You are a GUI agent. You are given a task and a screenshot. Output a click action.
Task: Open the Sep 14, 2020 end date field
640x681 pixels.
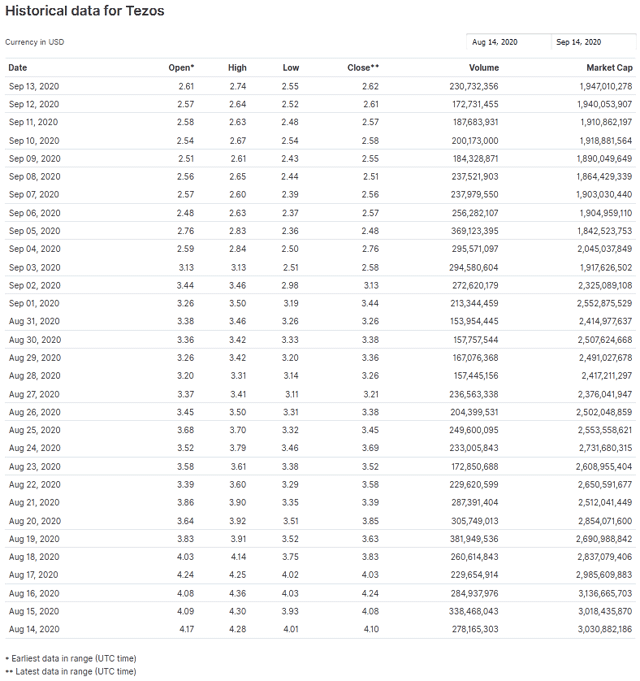tap(594, 42)
